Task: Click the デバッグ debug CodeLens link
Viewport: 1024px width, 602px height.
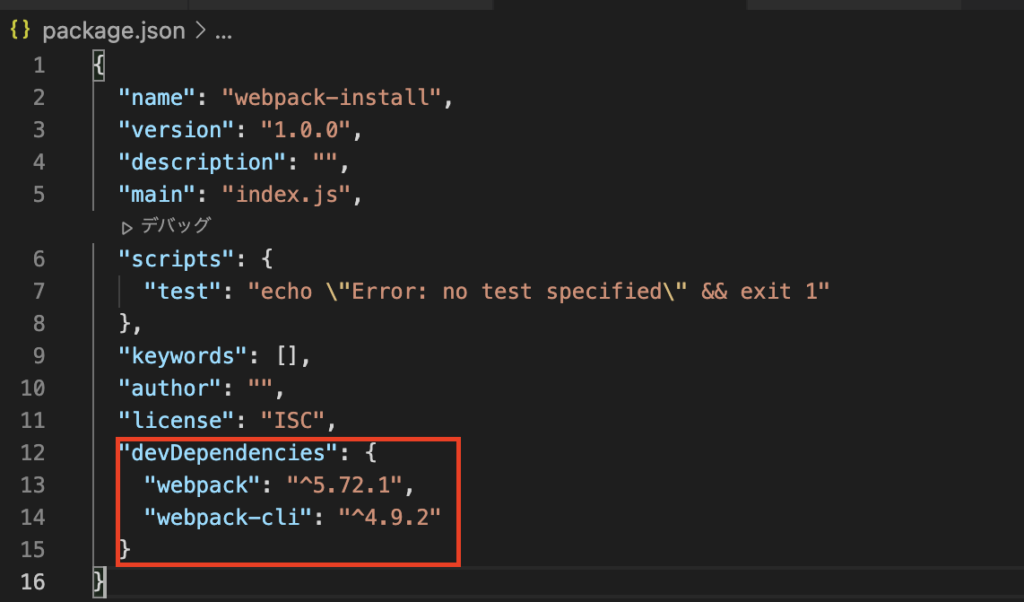Action: tap(176, 226)
